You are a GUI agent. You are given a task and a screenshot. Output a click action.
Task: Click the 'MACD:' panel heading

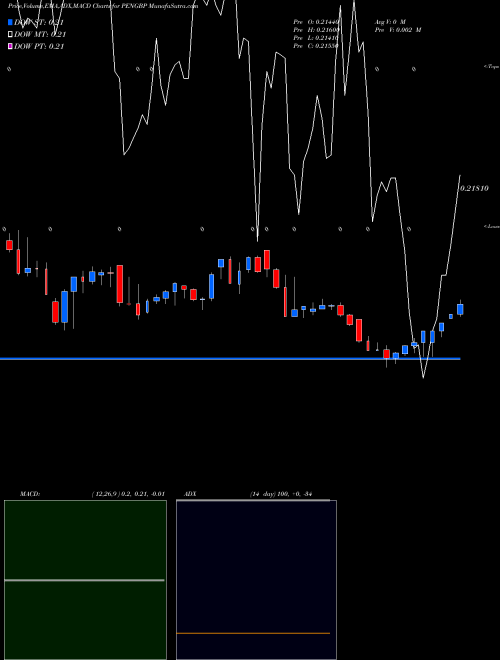click(x=30, y=494)
